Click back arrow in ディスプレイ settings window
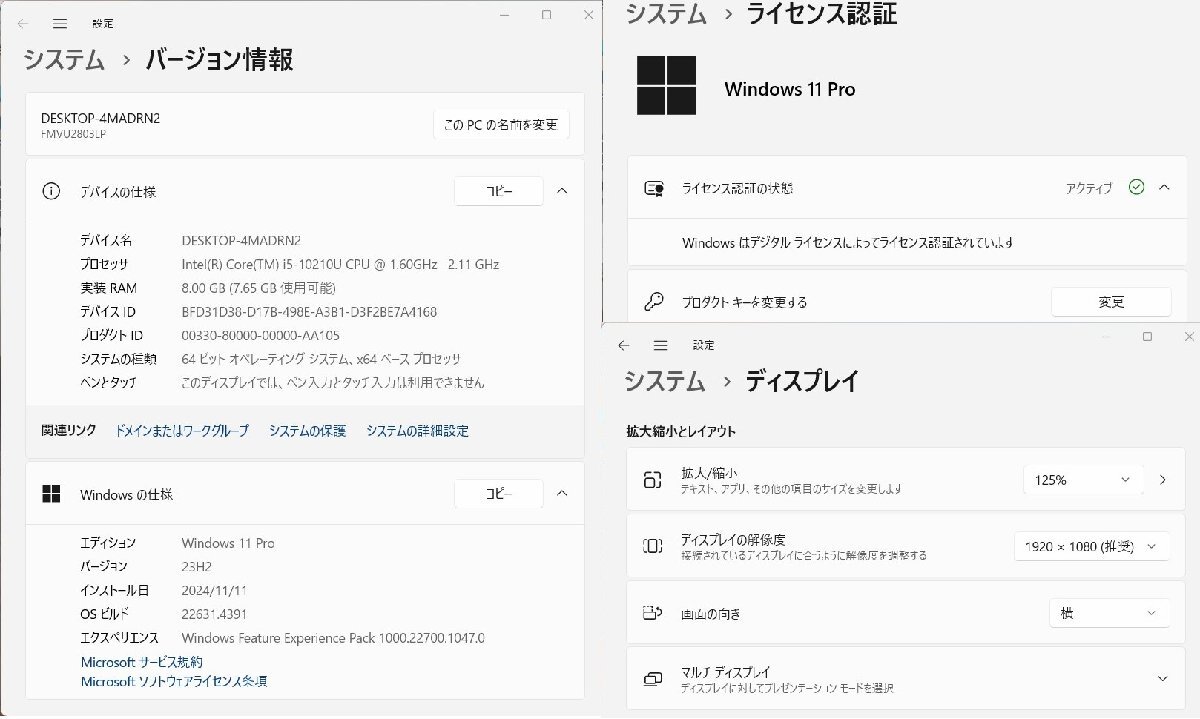 624,345
